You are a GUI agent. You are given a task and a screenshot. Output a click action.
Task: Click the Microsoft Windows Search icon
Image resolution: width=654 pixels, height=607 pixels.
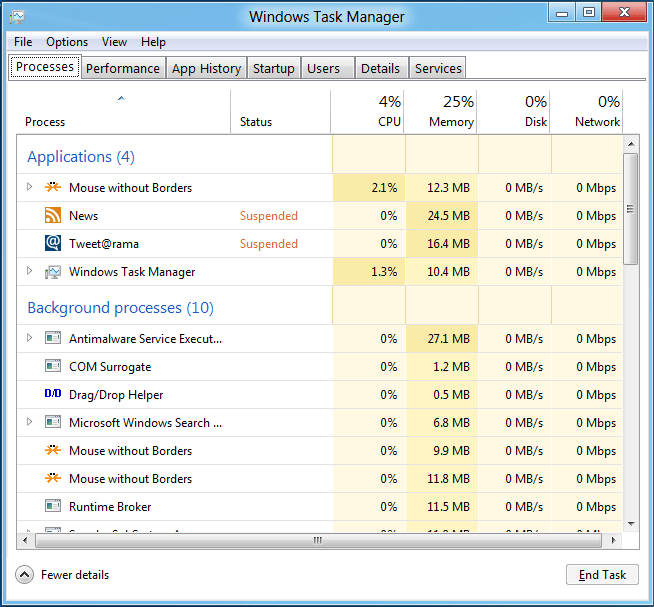point(53,422)
